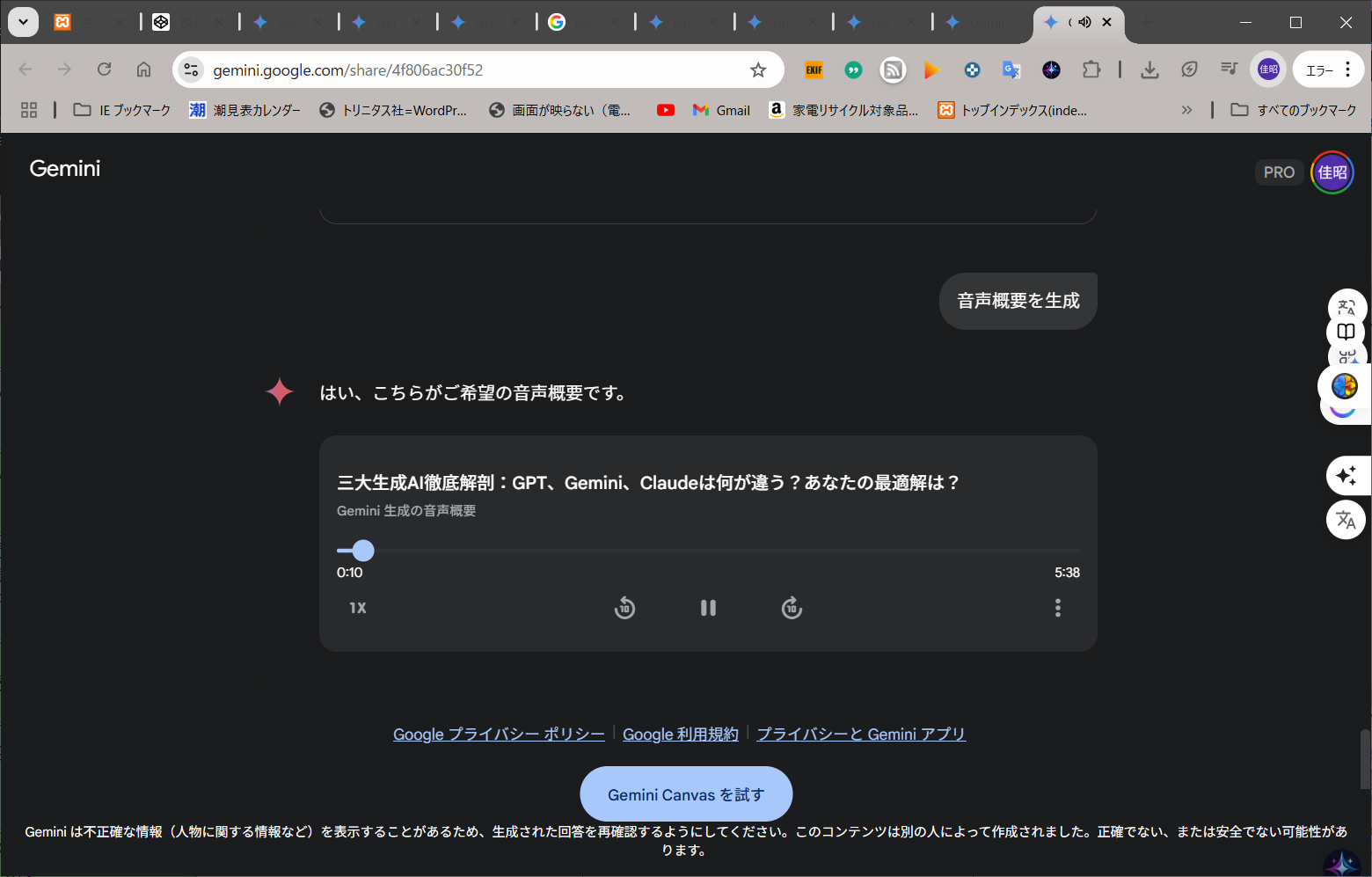
Task: Open the Extensions puzzle menu
Action: [x=1091, y=69]
